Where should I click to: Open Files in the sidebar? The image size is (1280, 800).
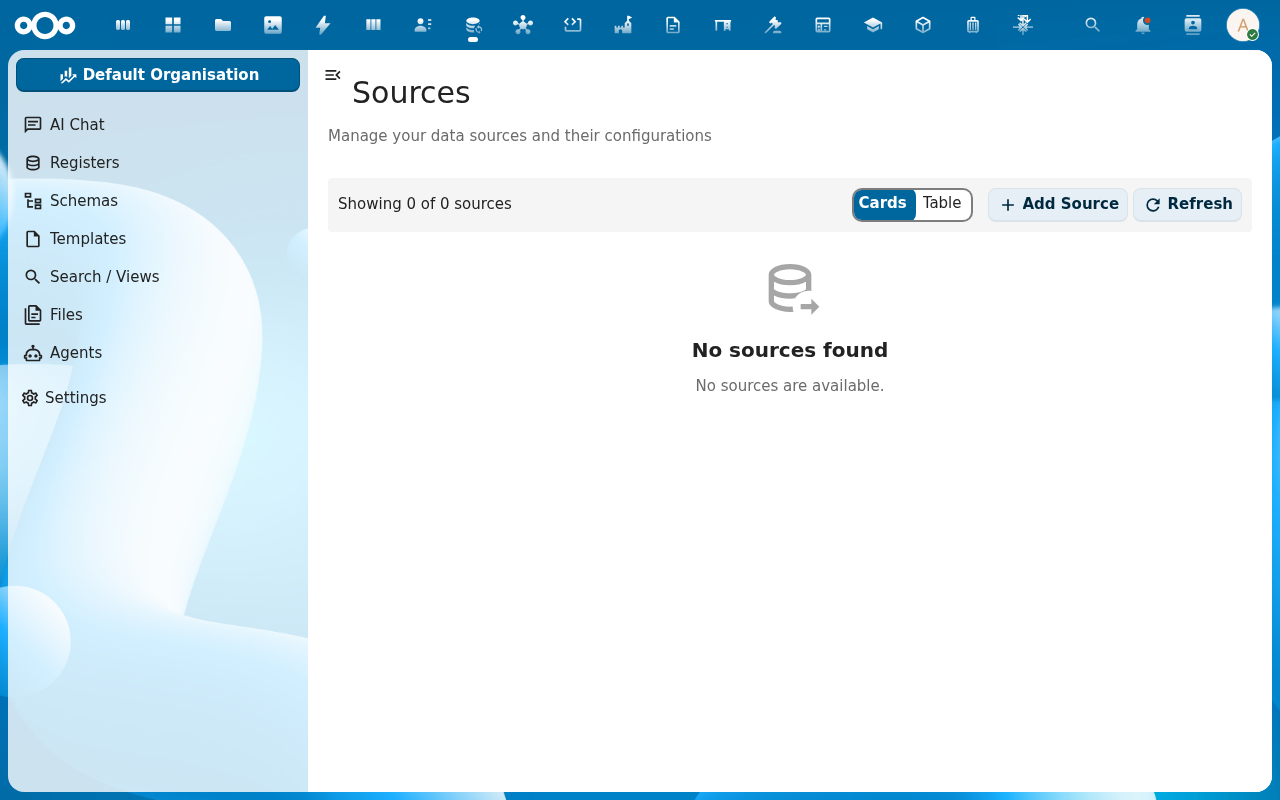(x=158, y=315)
